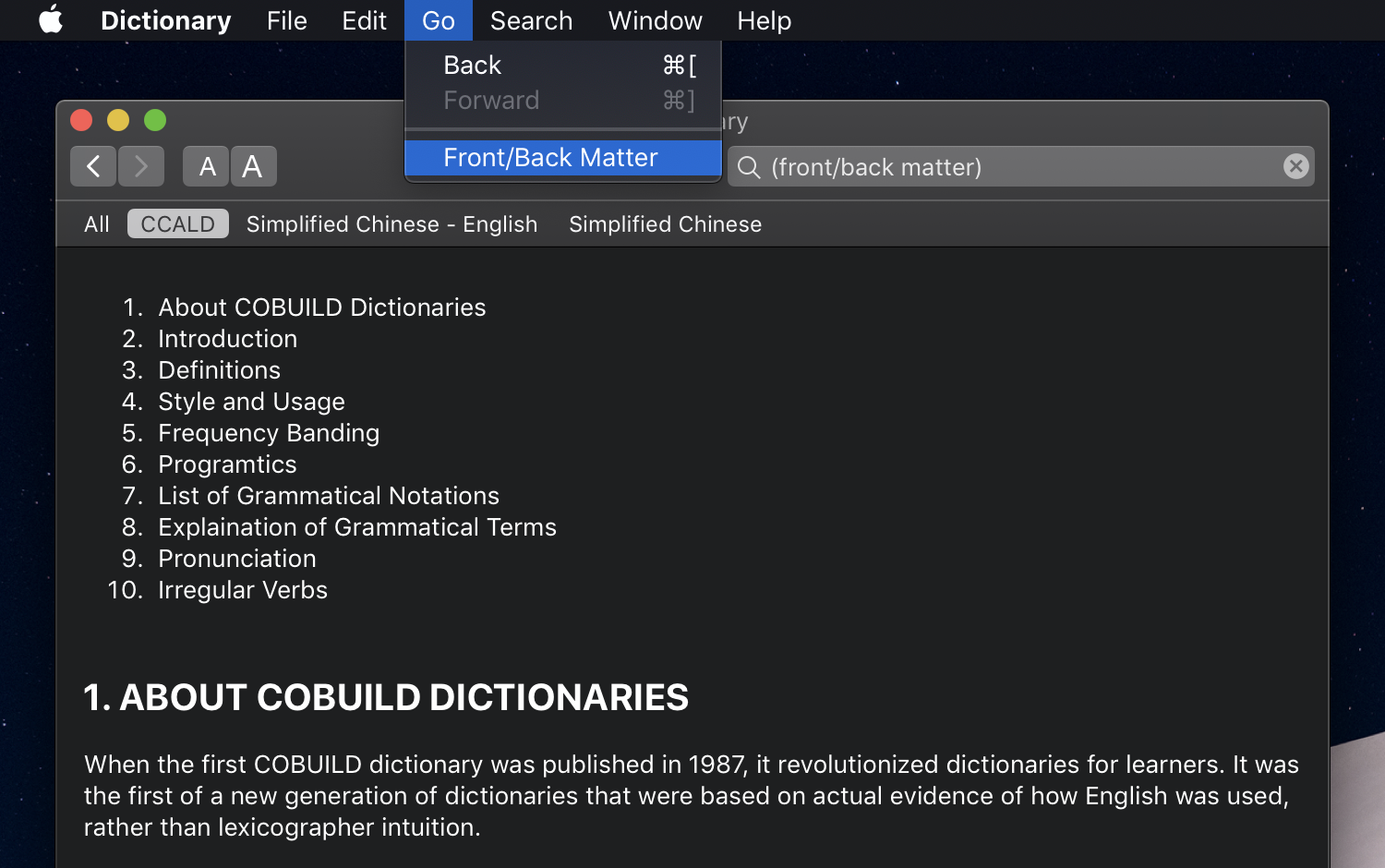The image size is (1385, 868).
Task: Choose Back in the Go menu
Action: 473,66
